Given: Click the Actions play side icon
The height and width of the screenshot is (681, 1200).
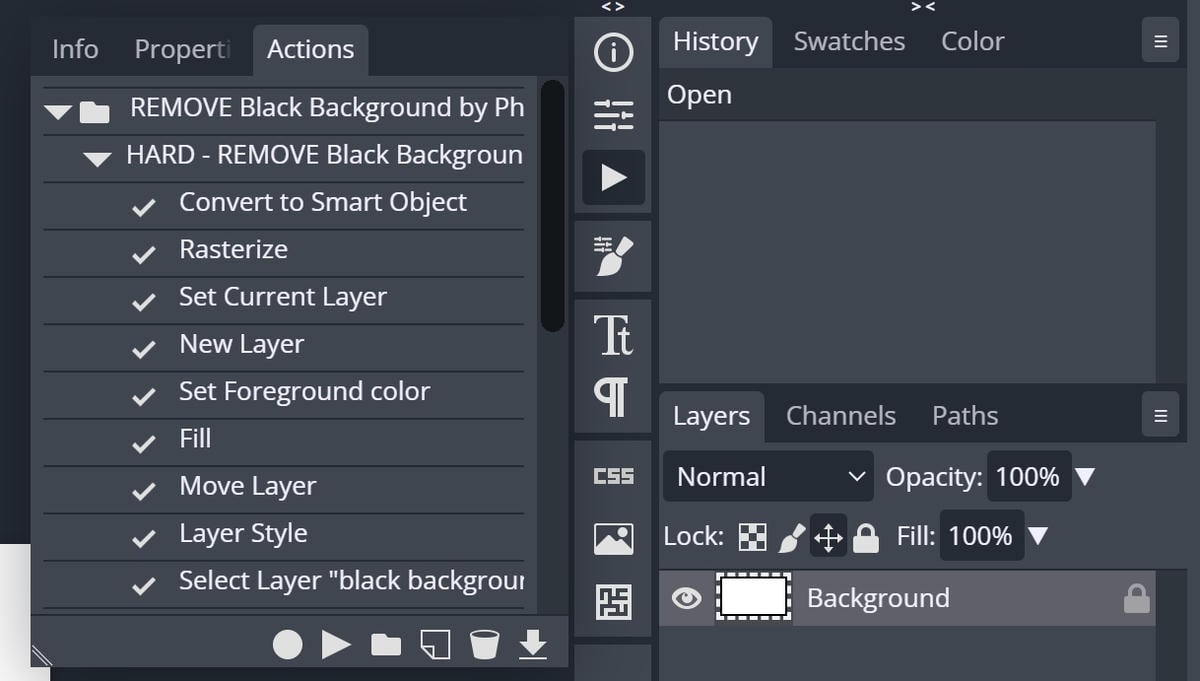Looking at the screenshot, I should [613, 178].
